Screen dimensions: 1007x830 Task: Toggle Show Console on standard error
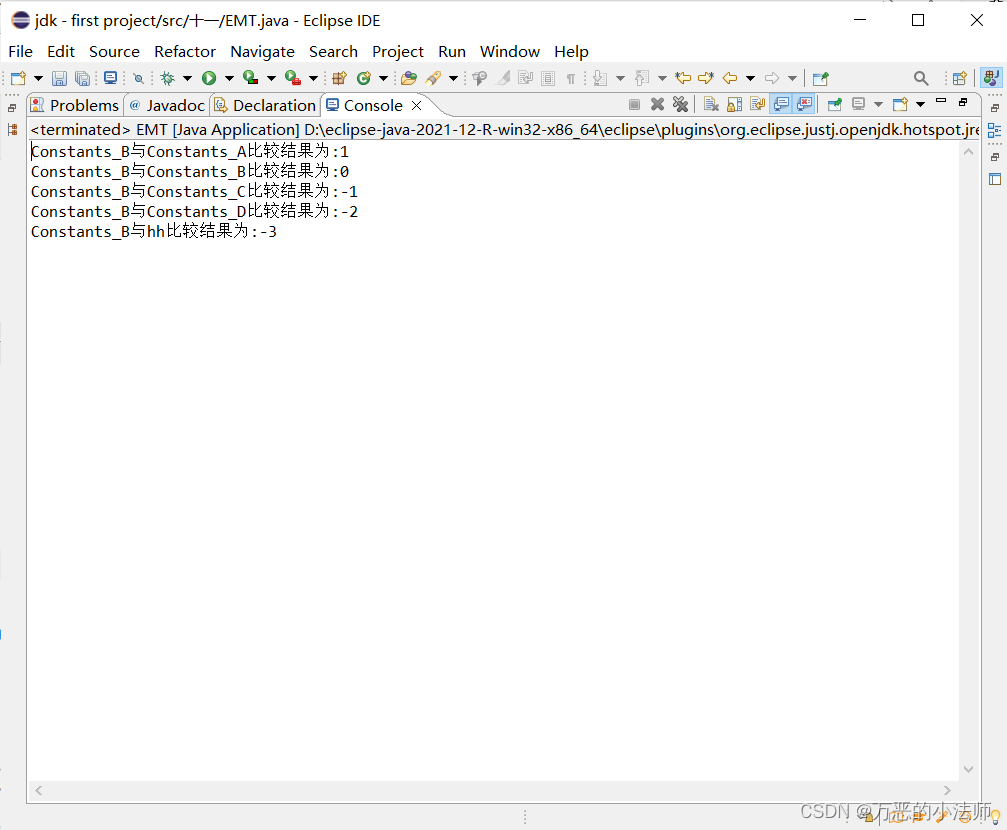coord(804,104)
